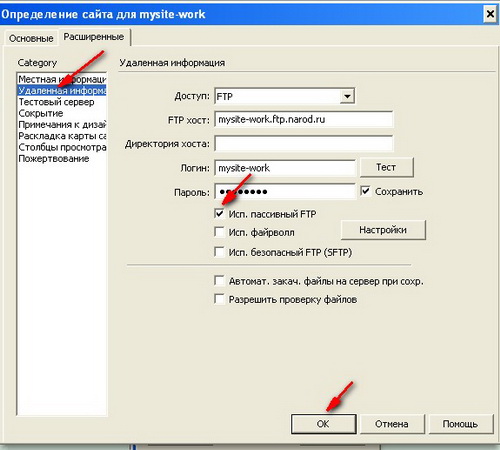Viewport: 500px width, 450px height.
Task: Click the Пароль password field
Action: click(285, 192)
